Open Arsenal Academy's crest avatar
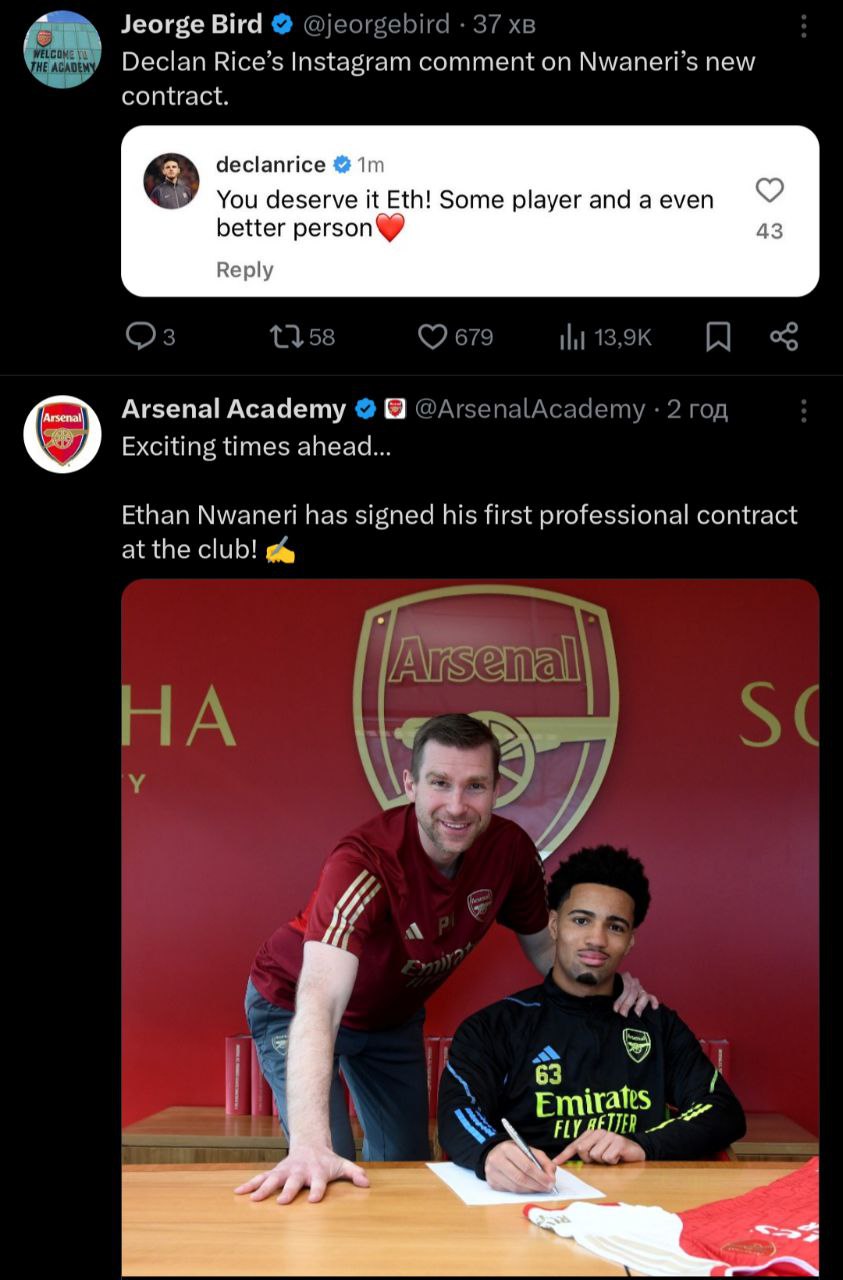The height and width of the screenshot is (1280, 843). tap(62, 433)
